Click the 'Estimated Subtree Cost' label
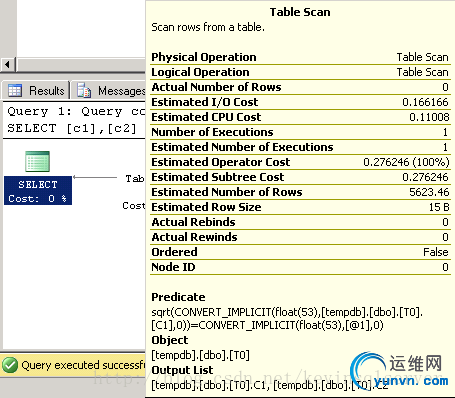The width and height of the screenshot is (455, 398). [218, 177]
